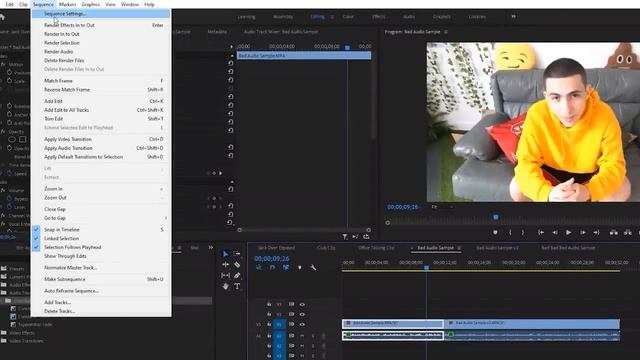Mute the A1 audio track

(302, 336)
